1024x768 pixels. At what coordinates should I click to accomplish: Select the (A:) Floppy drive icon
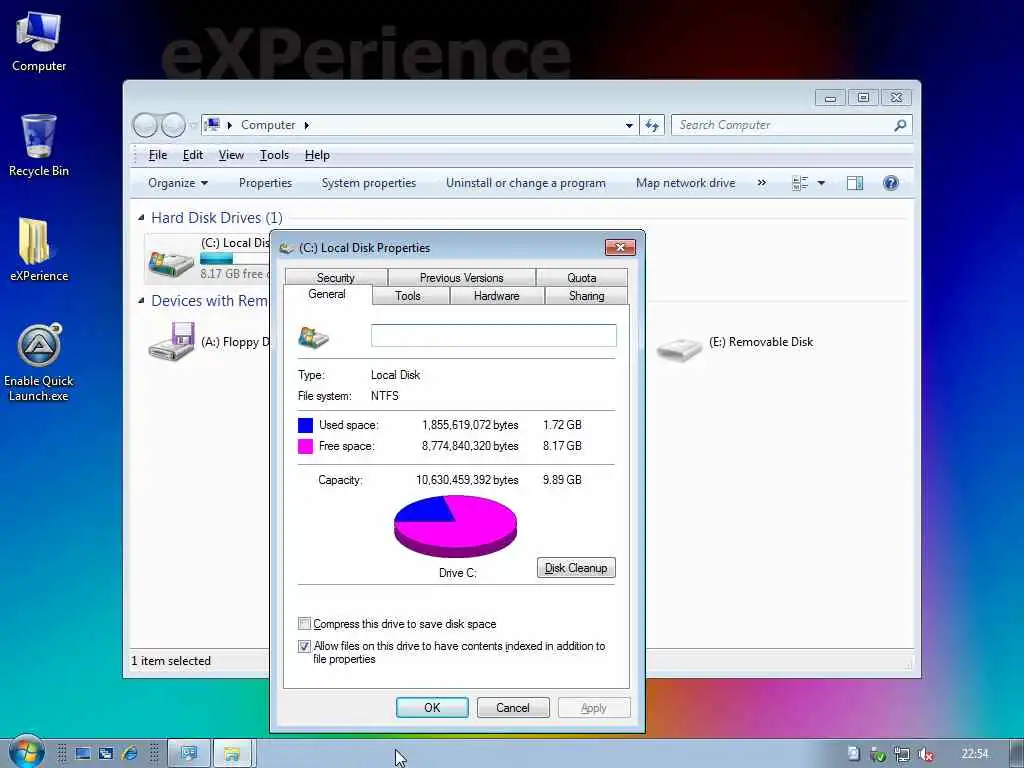point(172,342)
